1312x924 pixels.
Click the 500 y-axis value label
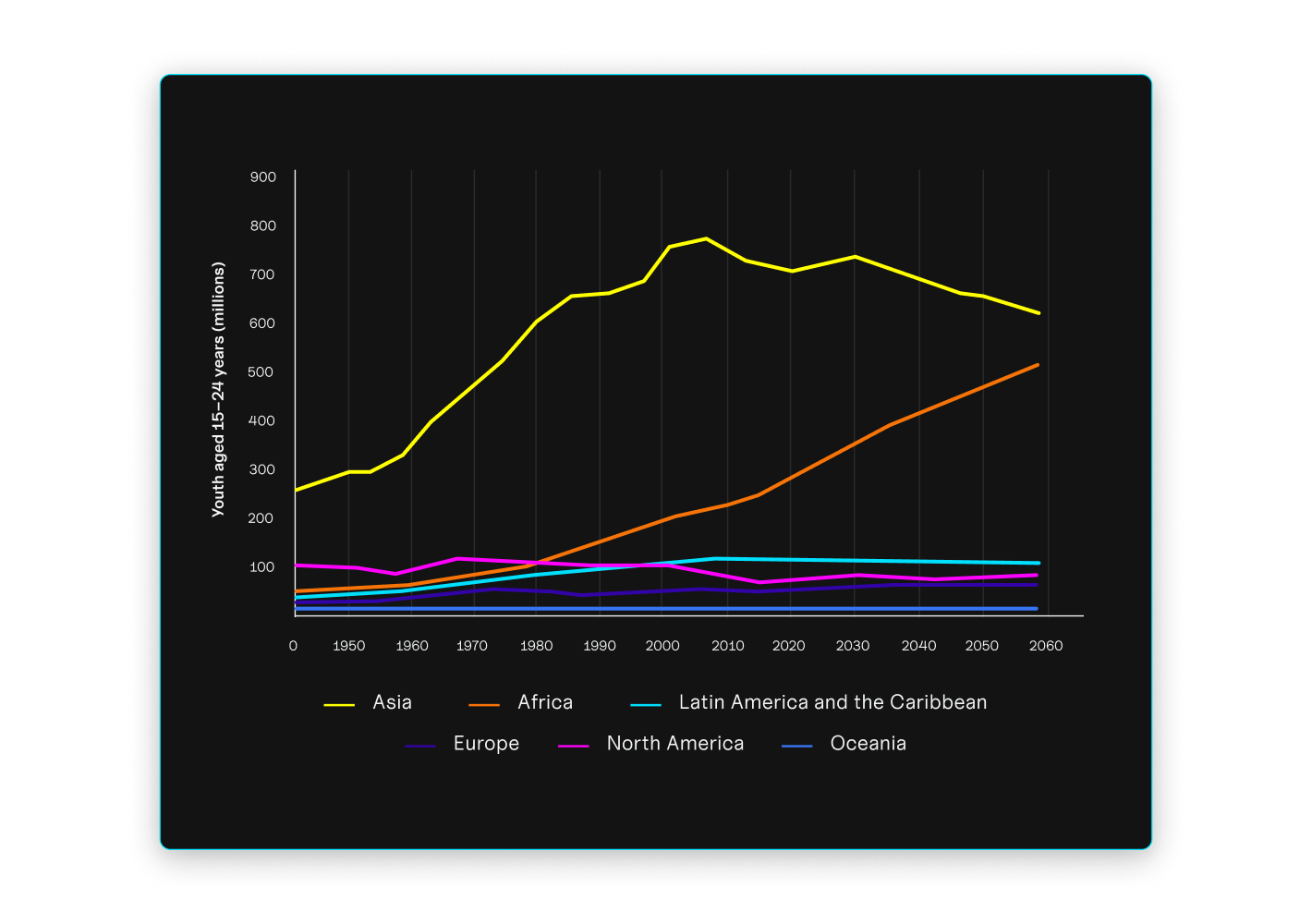[x=262, y=372]
